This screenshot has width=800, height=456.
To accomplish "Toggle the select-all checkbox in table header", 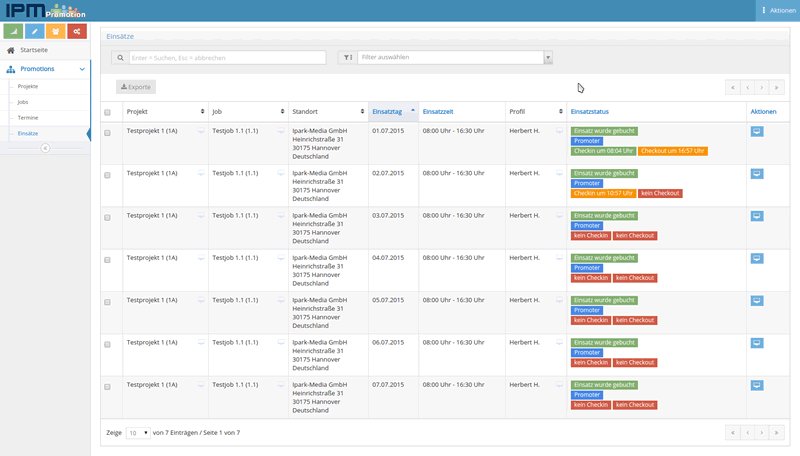I will [x=108, y=112].
